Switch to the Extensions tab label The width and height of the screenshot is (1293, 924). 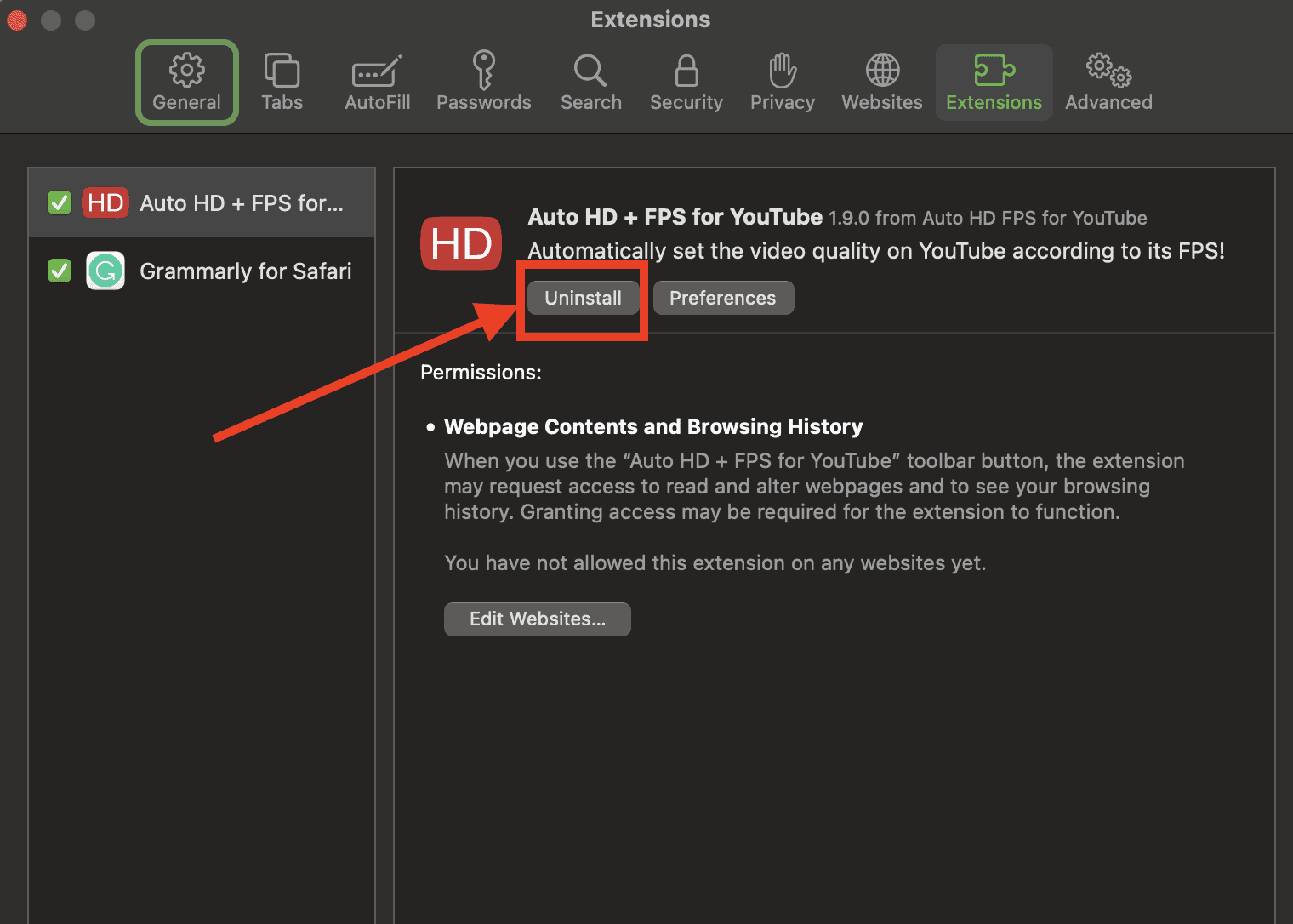(994, 103)
